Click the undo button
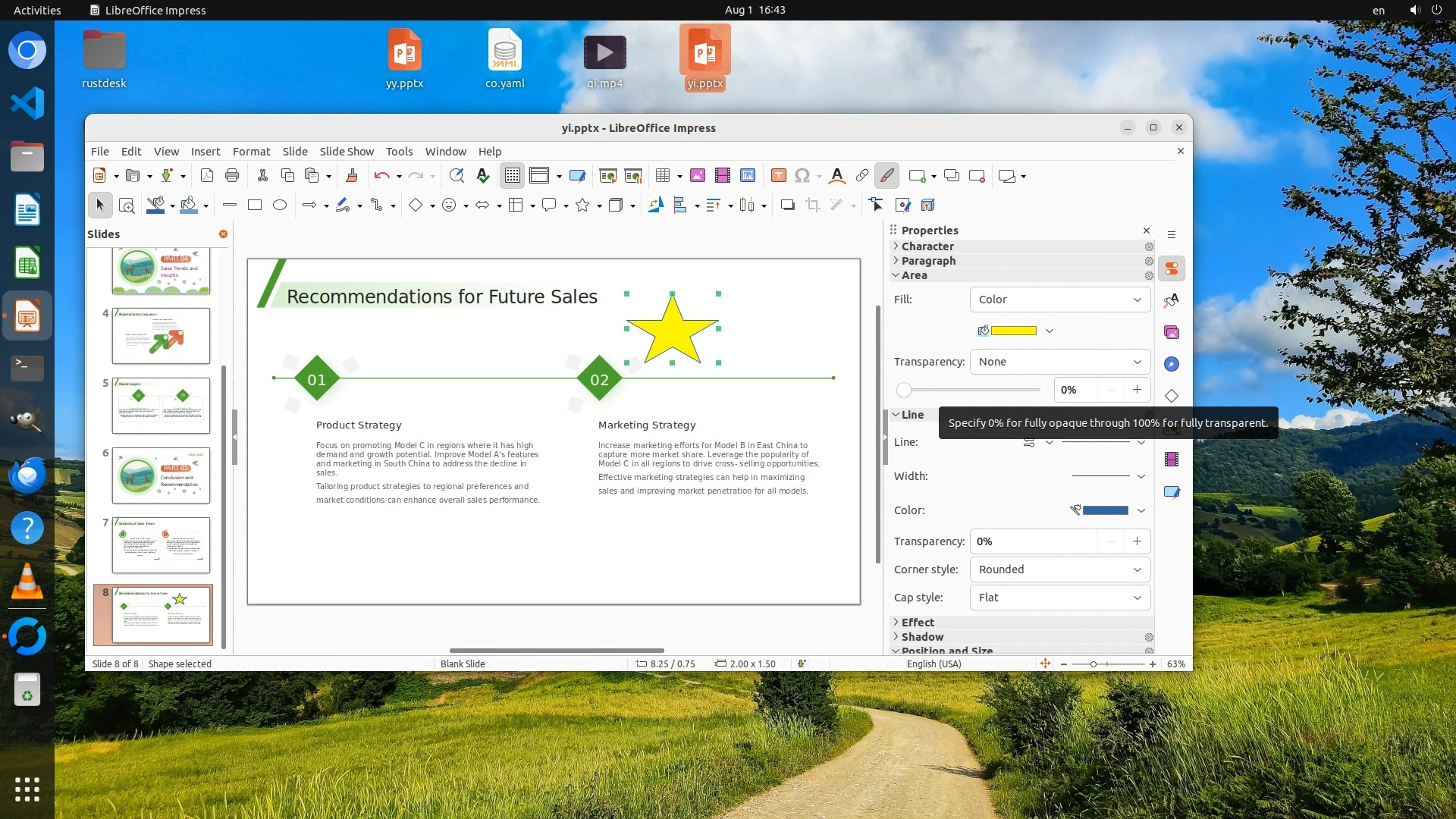Viewport: 1456px width, 819px height. [x=381, y=176]
